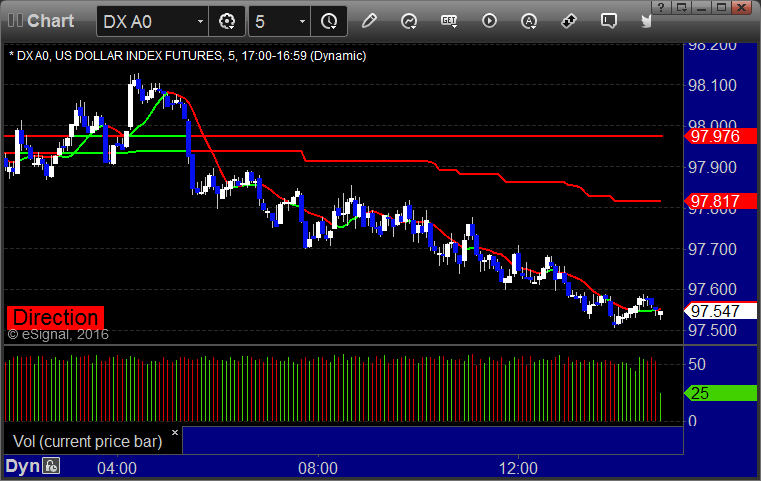Open help with the question mark button
Screen dimensions: 761x481
click(x=662, y=7)
